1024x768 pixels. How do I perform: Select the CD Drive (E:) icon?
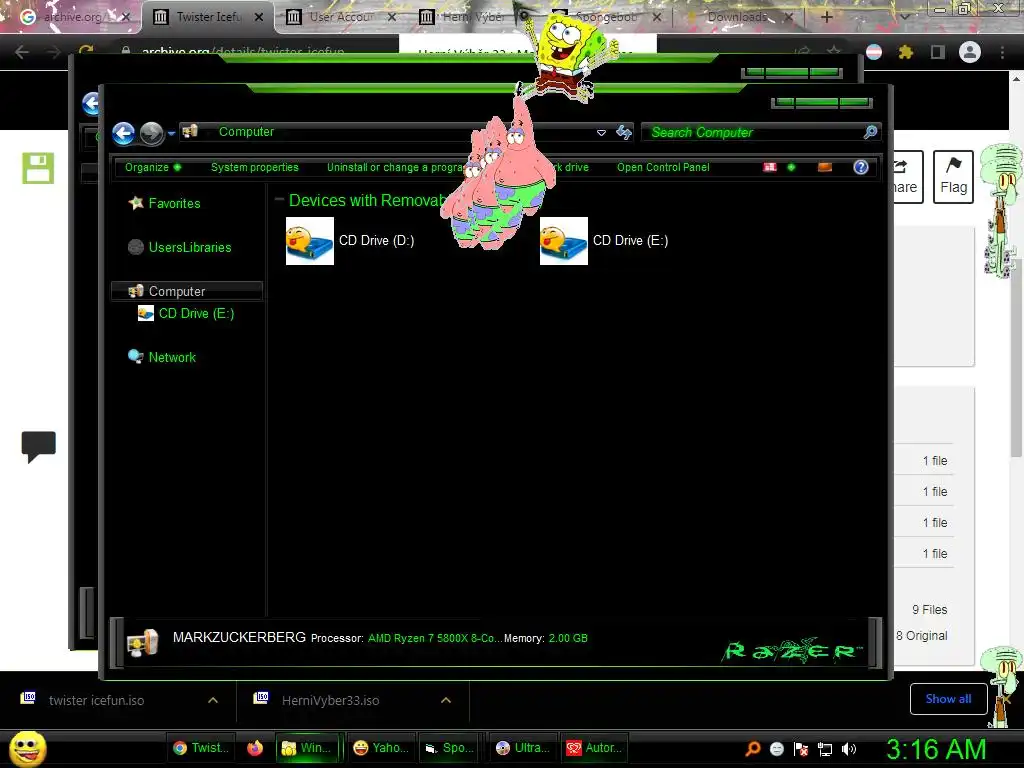564,241
